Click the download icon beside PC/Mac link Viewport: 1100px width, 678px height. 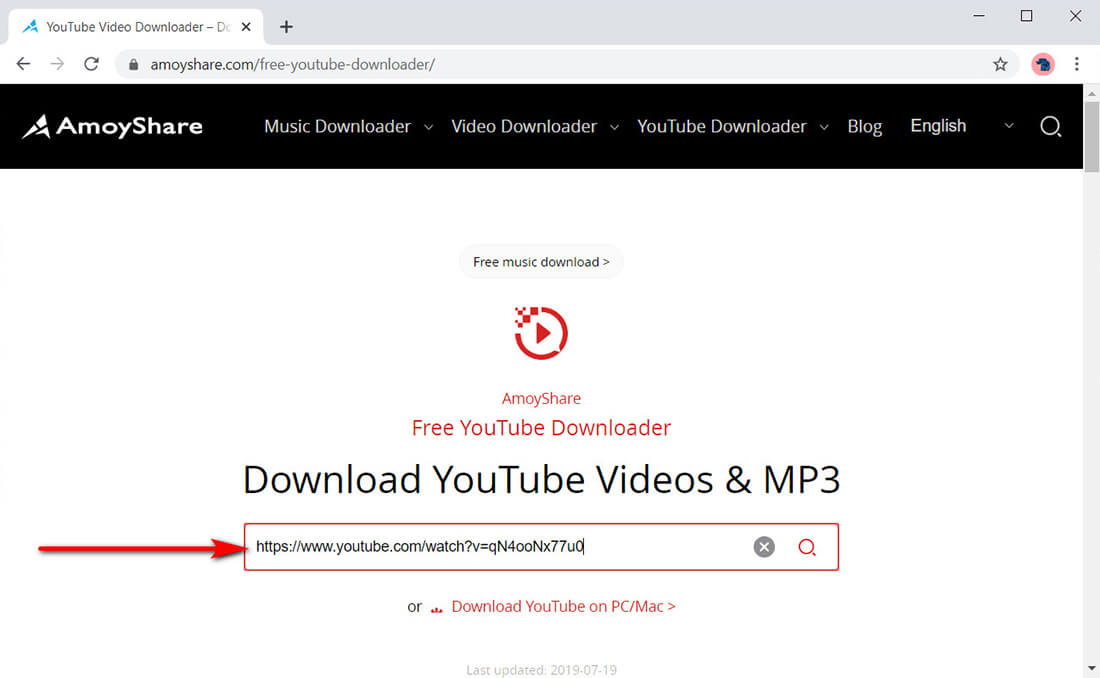pos(436,609)
